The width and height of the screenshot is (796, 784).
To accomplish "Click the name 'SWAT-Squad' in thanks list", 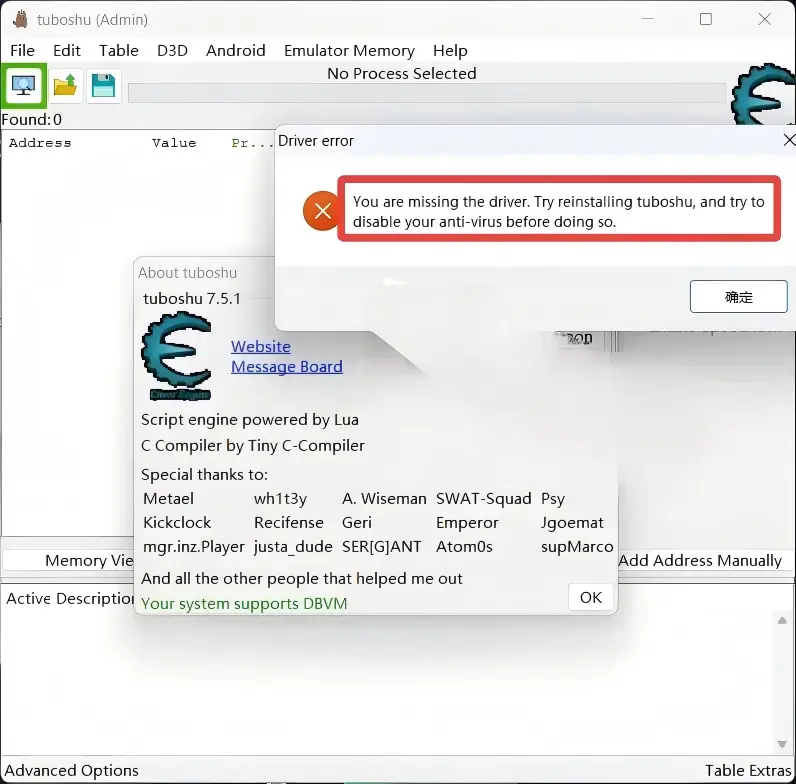I will (484, 499).
